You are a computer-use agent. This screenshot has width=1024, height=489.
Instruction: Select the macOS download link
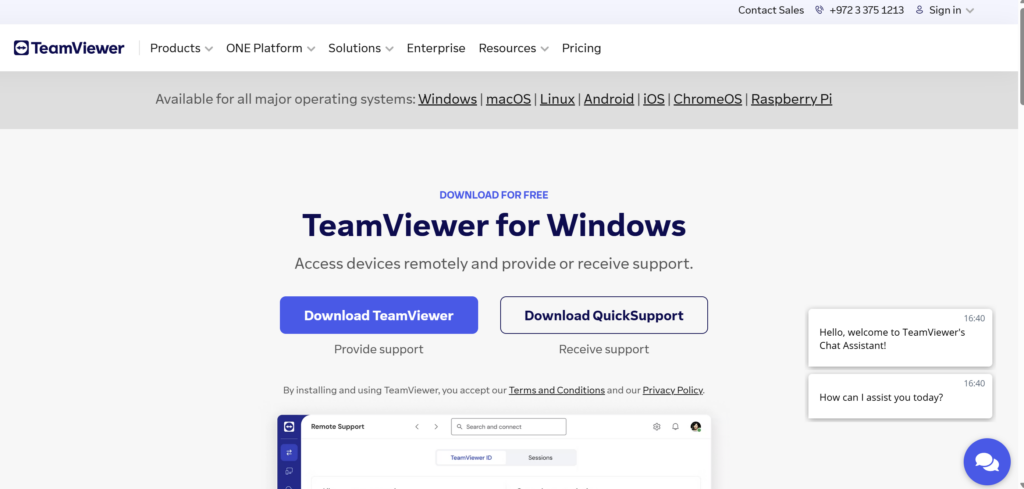pyautogui.click(x=508, y=99)
